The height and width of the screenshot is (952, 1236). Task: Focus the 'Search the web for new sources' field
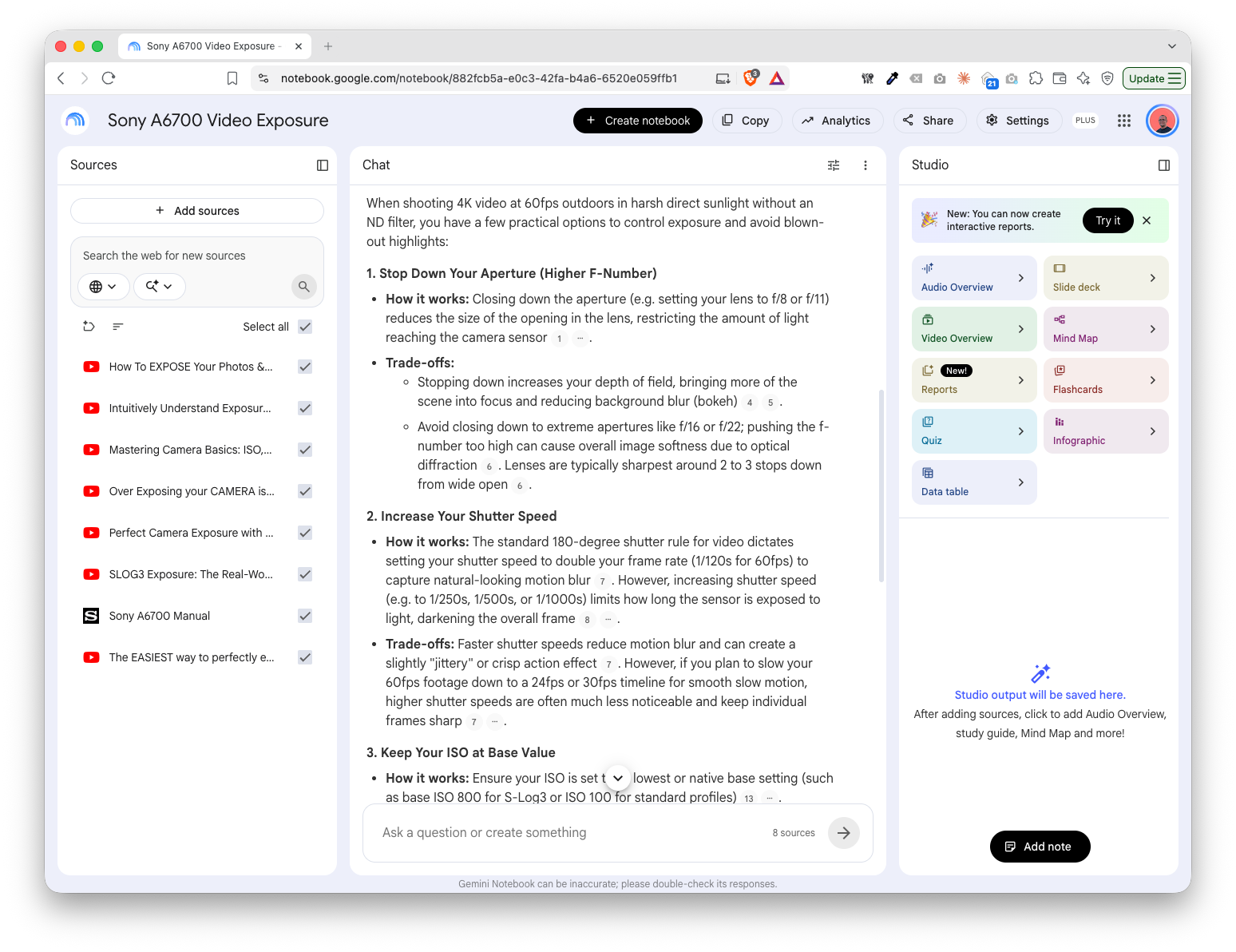[x=197, y=256]
